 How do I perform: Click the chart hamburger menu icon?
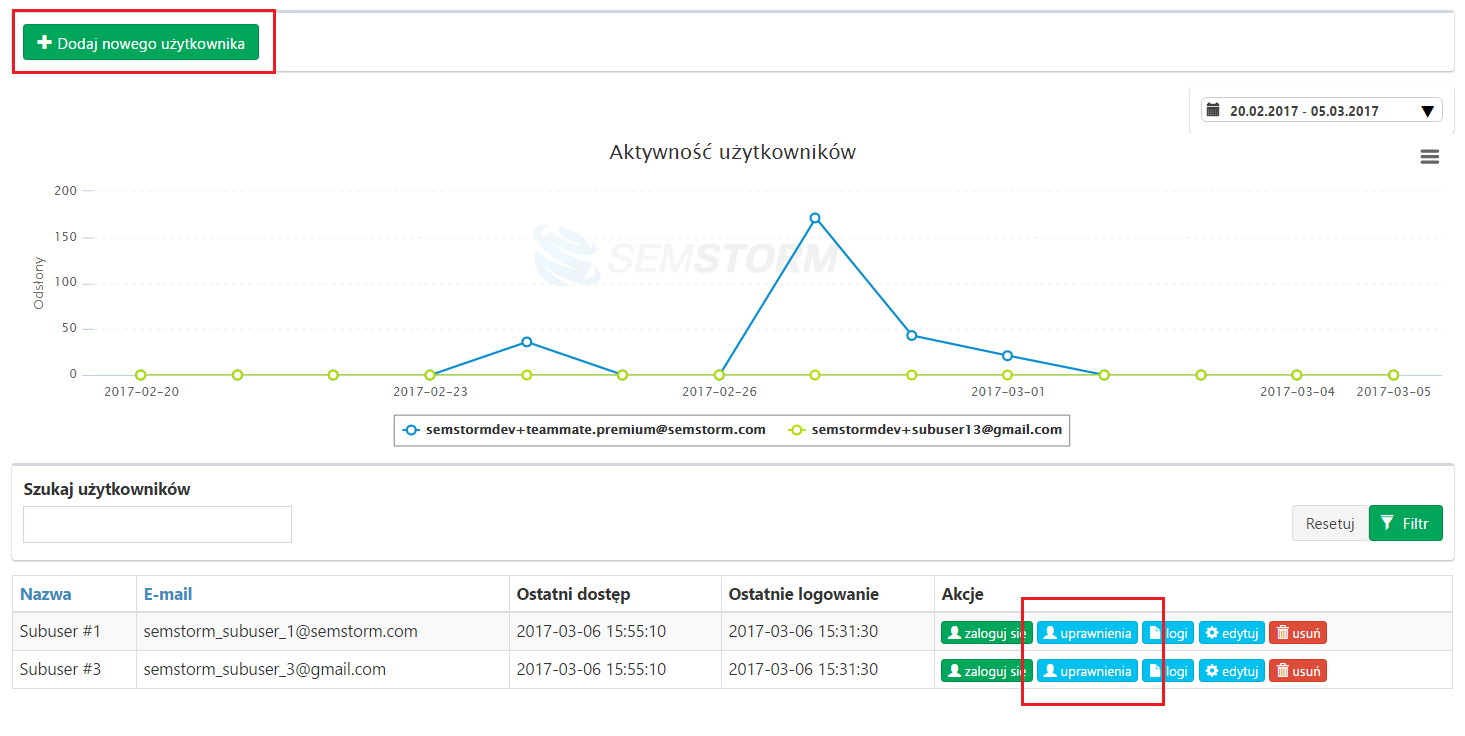tap(1429, 157)
